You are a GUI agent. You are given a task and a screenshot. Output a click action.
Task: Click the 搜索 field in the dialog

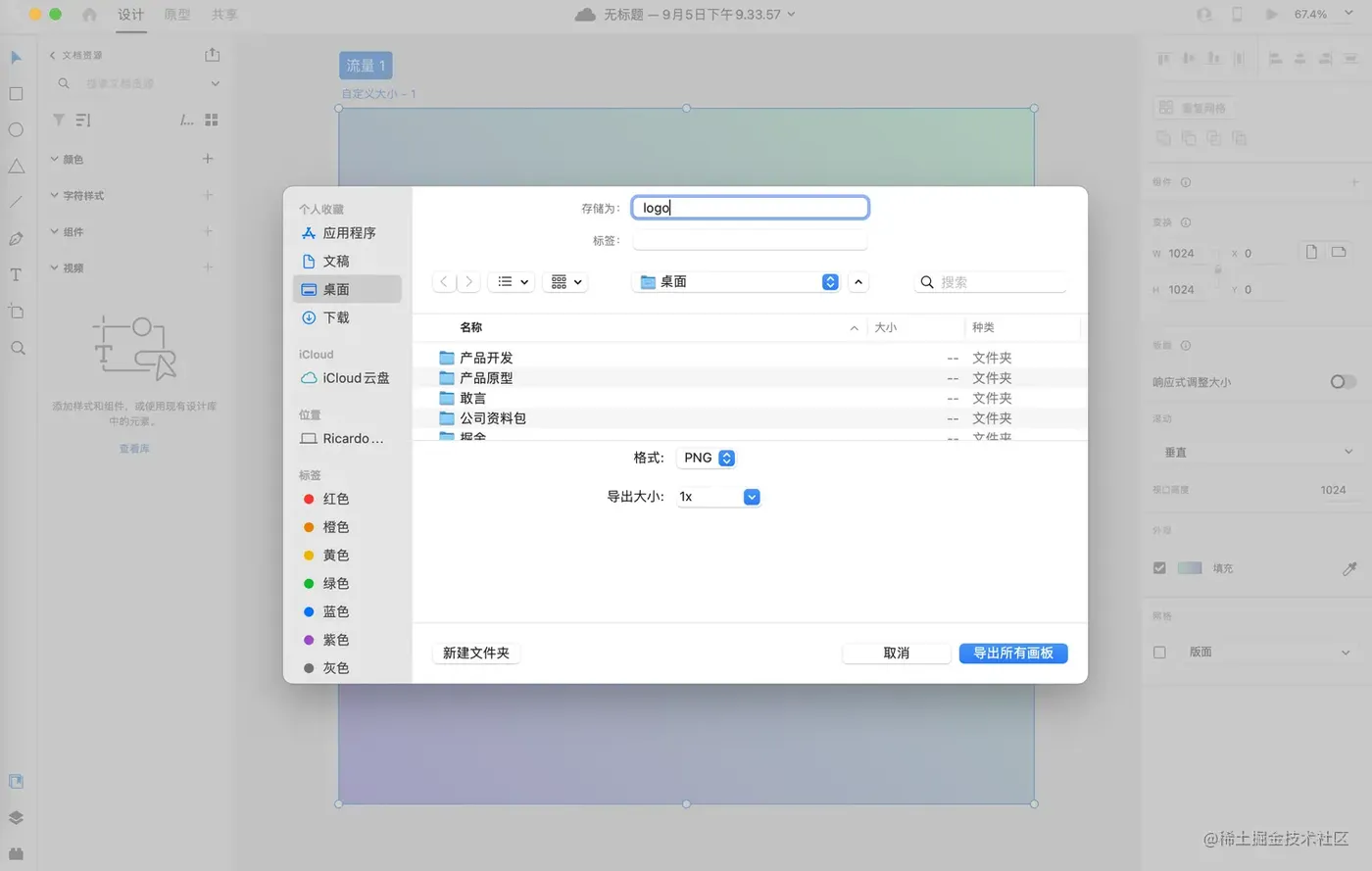click(x=991, y=282)
